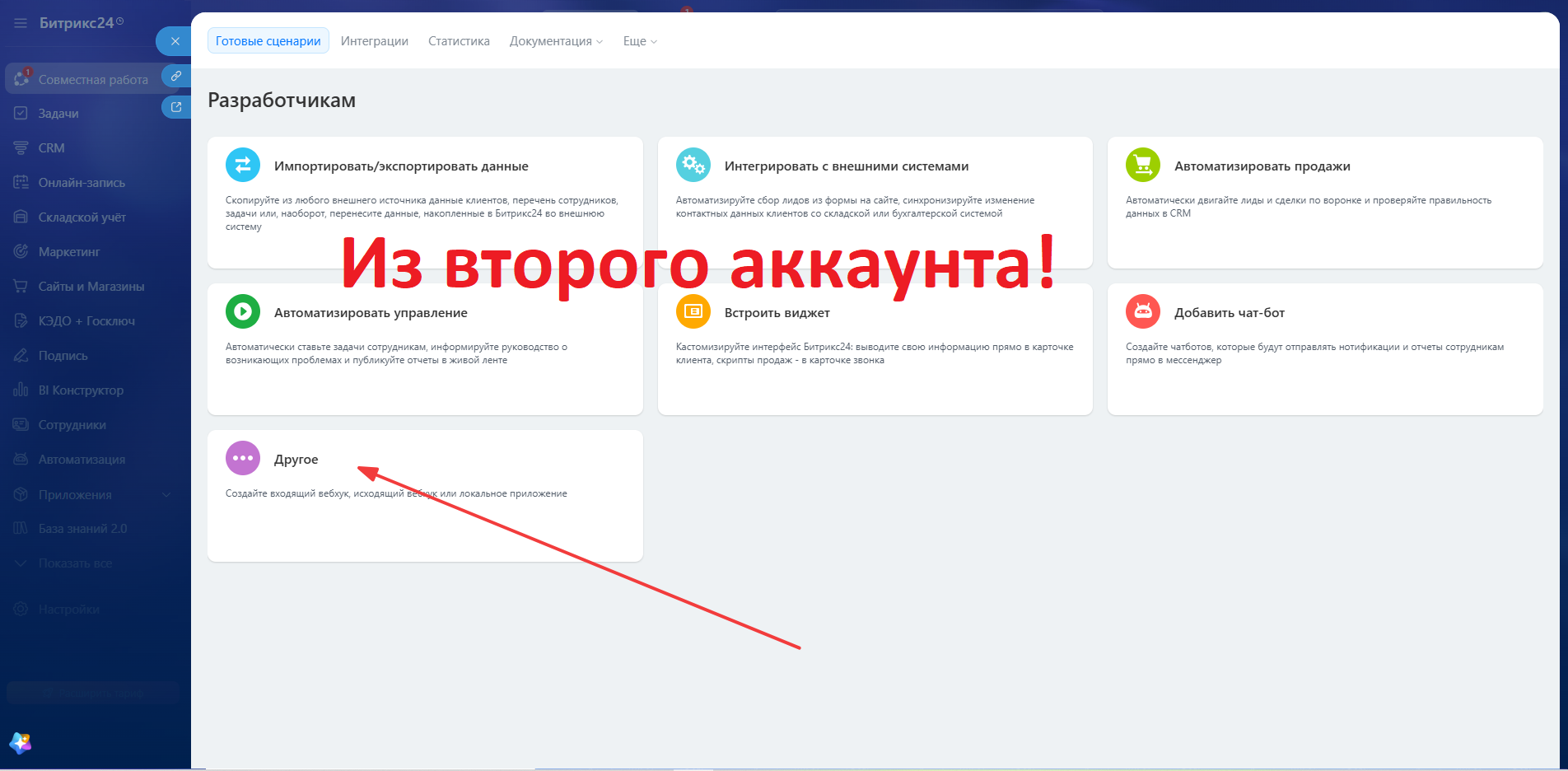Viewport: 1568px width, 771px height.
Task: Open Маркетинг section label in sidebar
Action: [x=69, y=252]
